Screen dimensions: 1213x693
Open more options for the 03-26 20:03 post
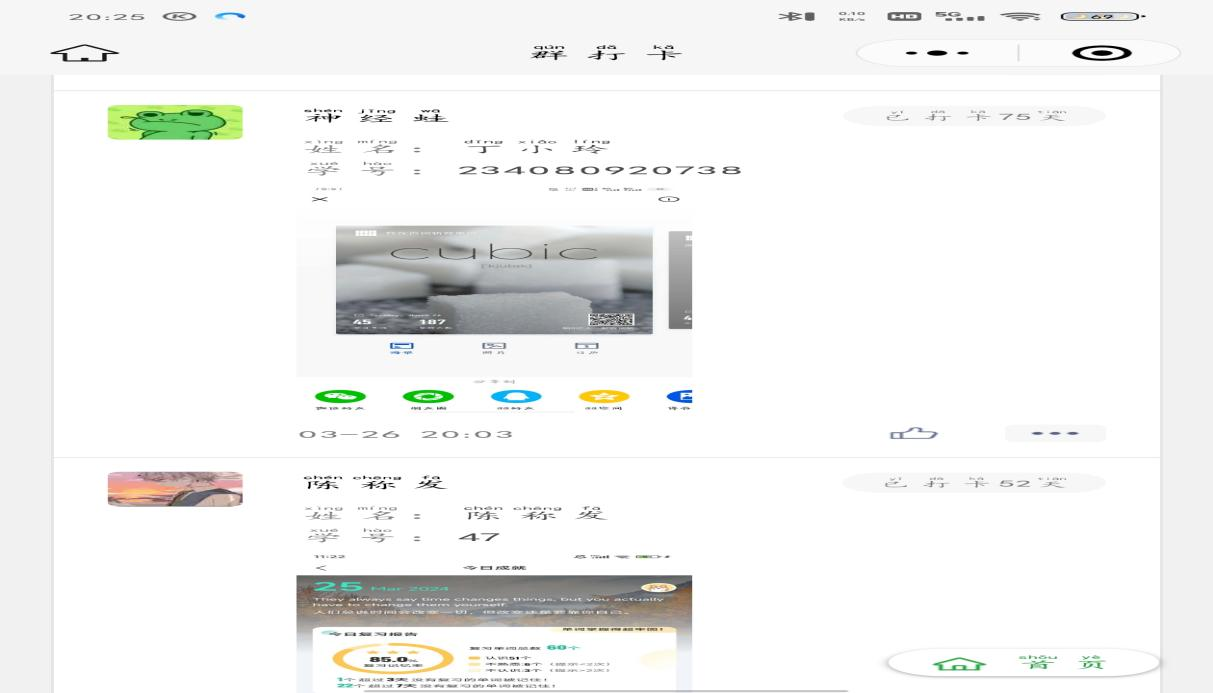coord(1055,433)
